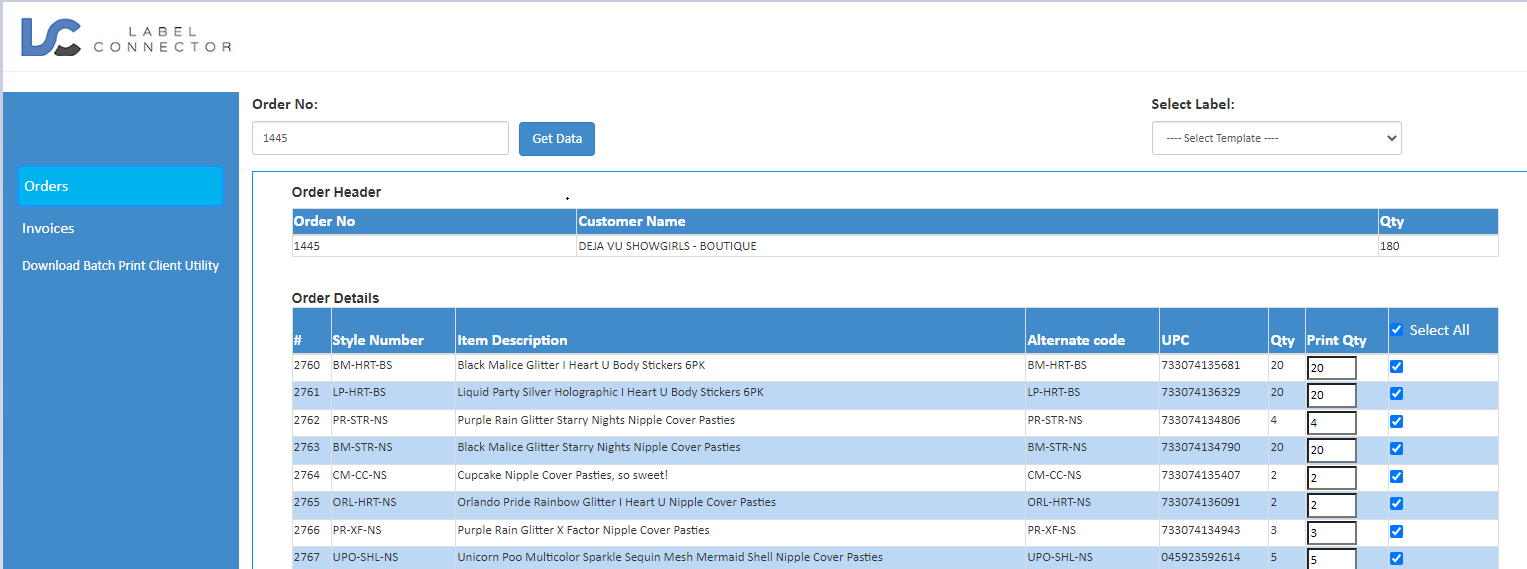
Task: Click UPC 733074135407
Action: (x=1200, y=476)
